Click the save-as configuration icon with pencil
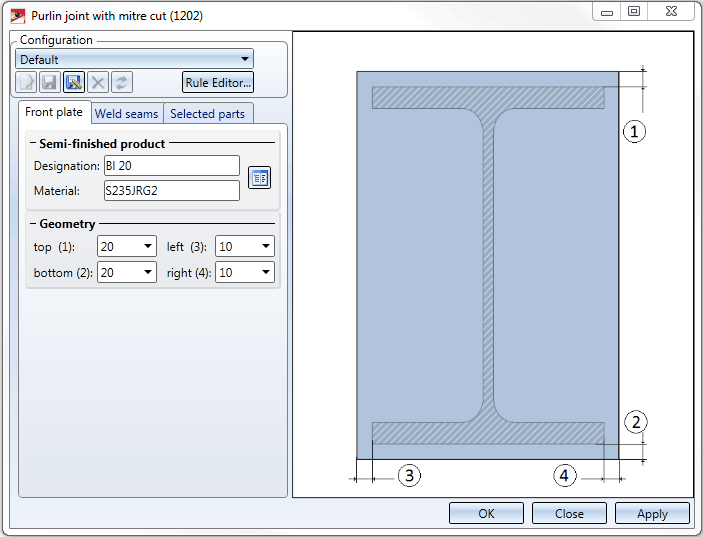Viewport: 703px width, 537px height. coord(73,83)
